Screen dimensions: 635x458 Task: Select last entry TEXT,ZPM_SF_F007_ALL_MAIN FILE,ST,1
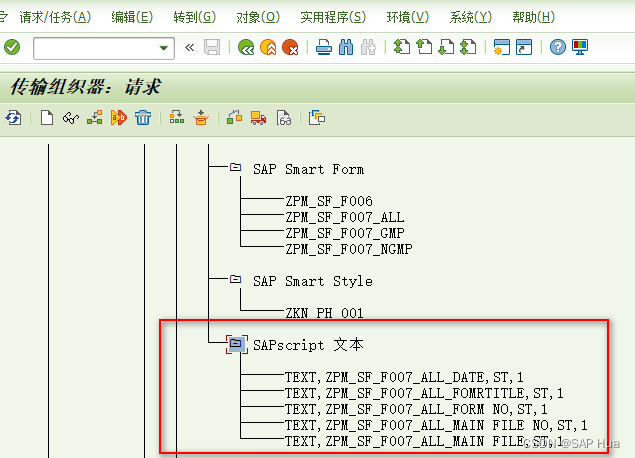[x=424, y=441]
